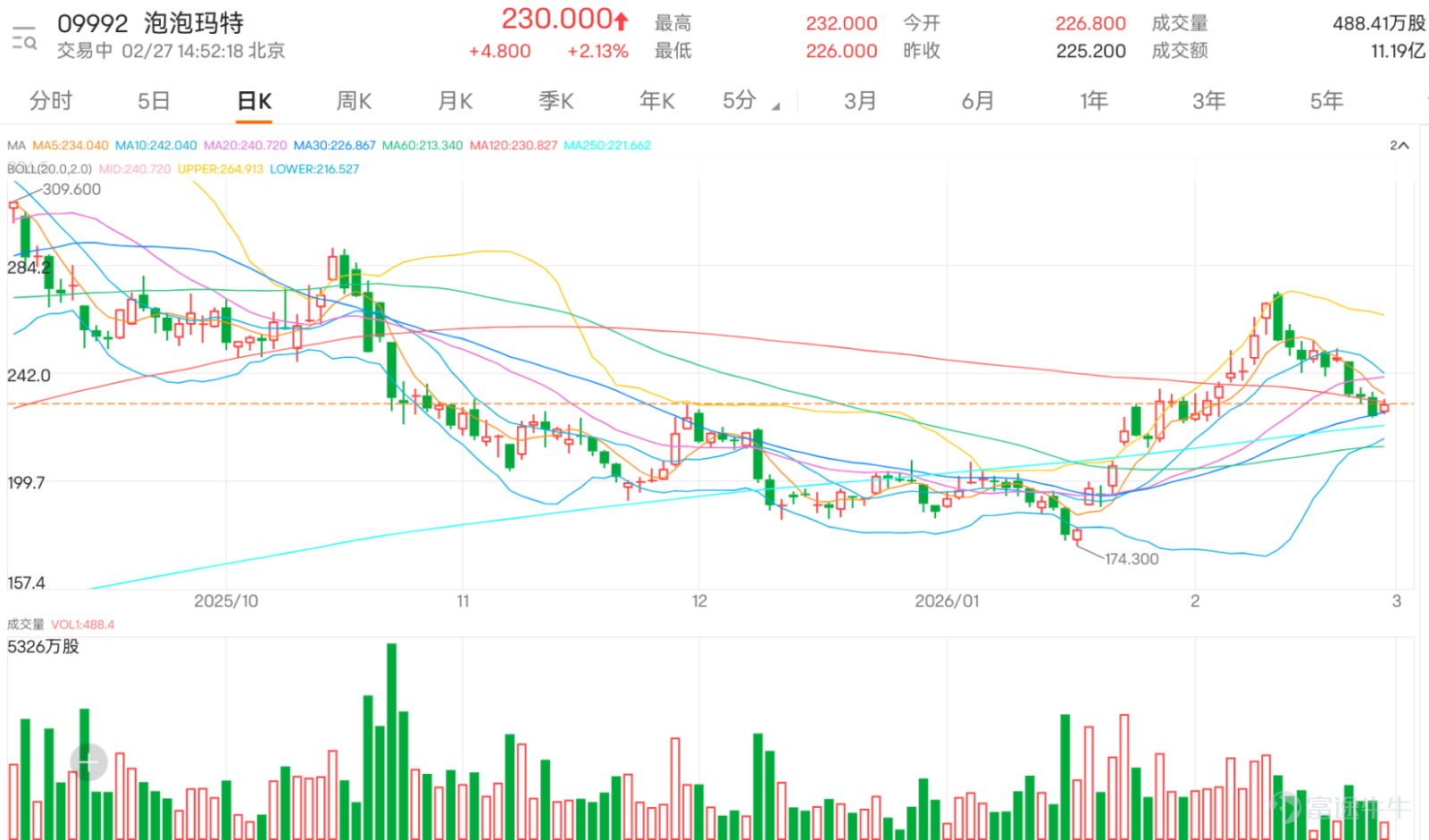Collapse indicator count toggle labeled 2

[1399, 145]
